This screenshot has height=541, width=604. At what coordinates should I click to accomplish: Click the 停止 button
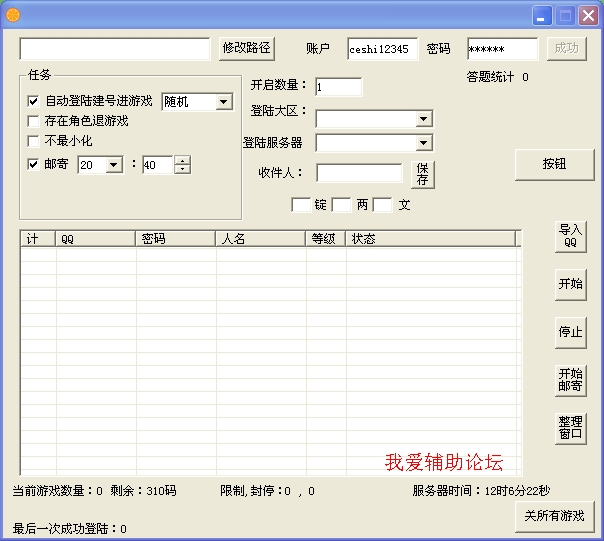(570, 333)
